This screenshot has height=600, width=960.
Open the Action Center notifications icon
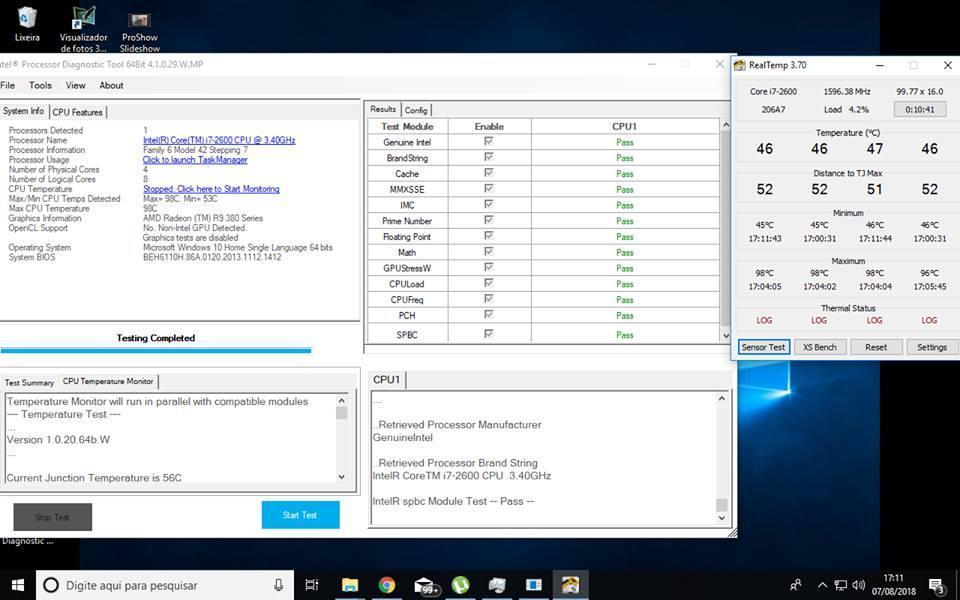coord(936,585)
